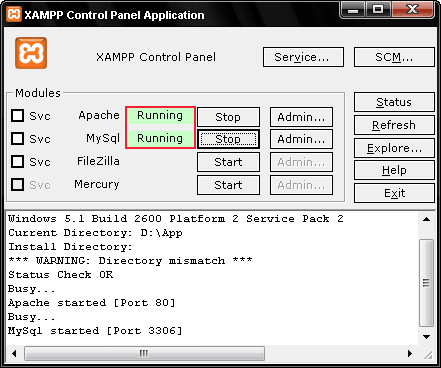Close the XAMPP Control Panel window
The width and height of the screenshot is (441, 368).
[413, 9]
